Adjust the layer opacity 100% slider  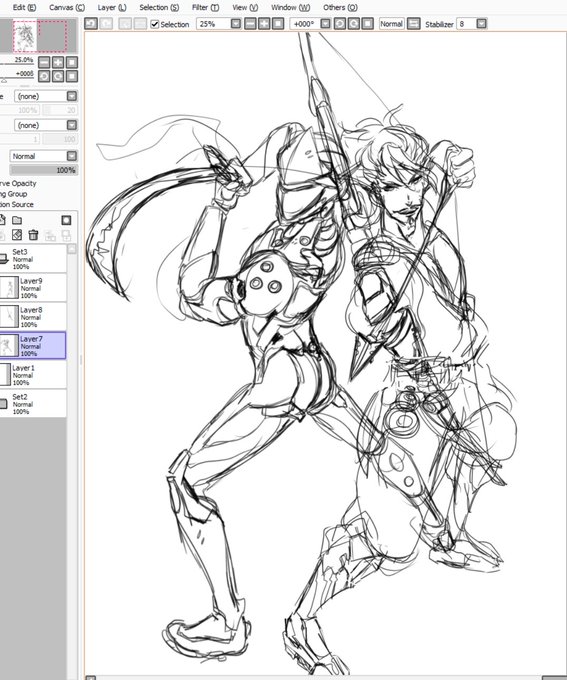(x=43, y=170)
